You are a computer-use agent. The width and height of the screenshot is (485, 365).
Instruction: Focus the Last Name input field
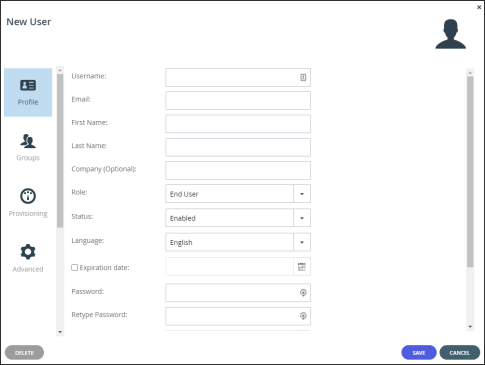coord(238,147)
